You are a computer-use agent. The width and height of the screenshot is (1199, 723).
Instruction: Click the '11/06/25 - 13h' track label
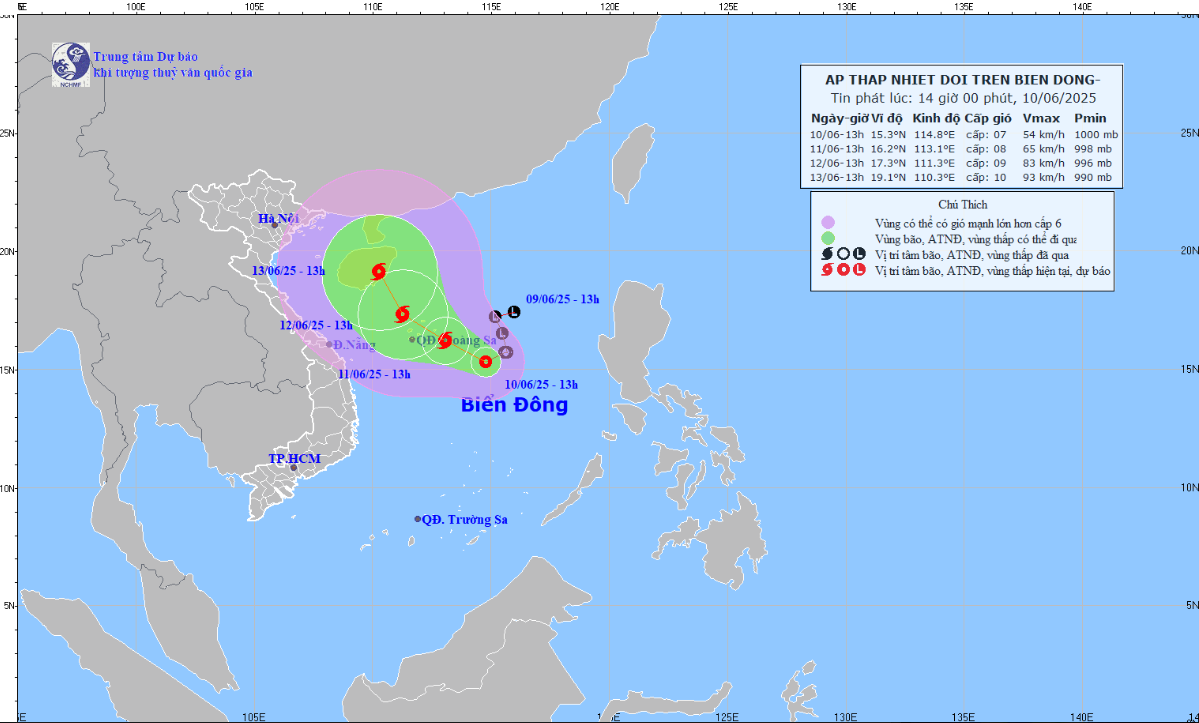[374, 374]
